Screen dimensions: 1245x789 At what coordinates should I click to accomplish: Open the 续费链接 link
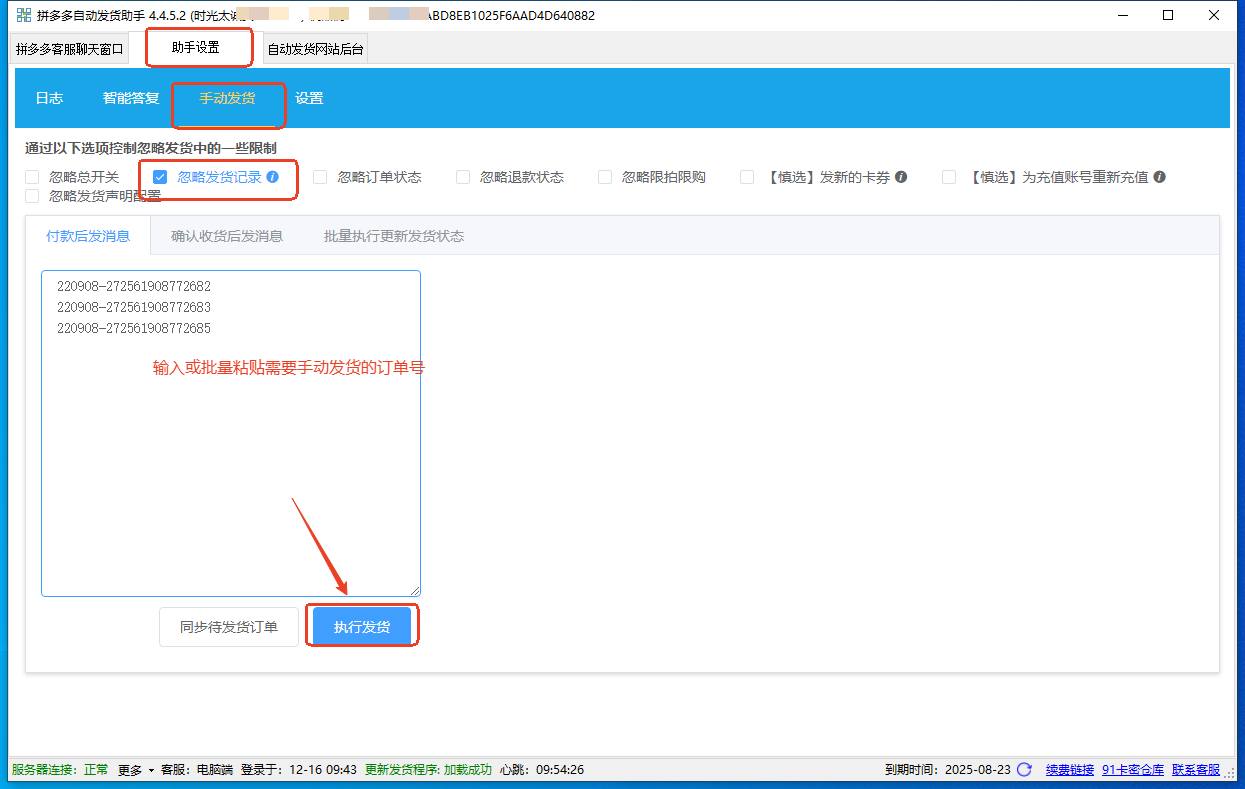coord(1070,769)
